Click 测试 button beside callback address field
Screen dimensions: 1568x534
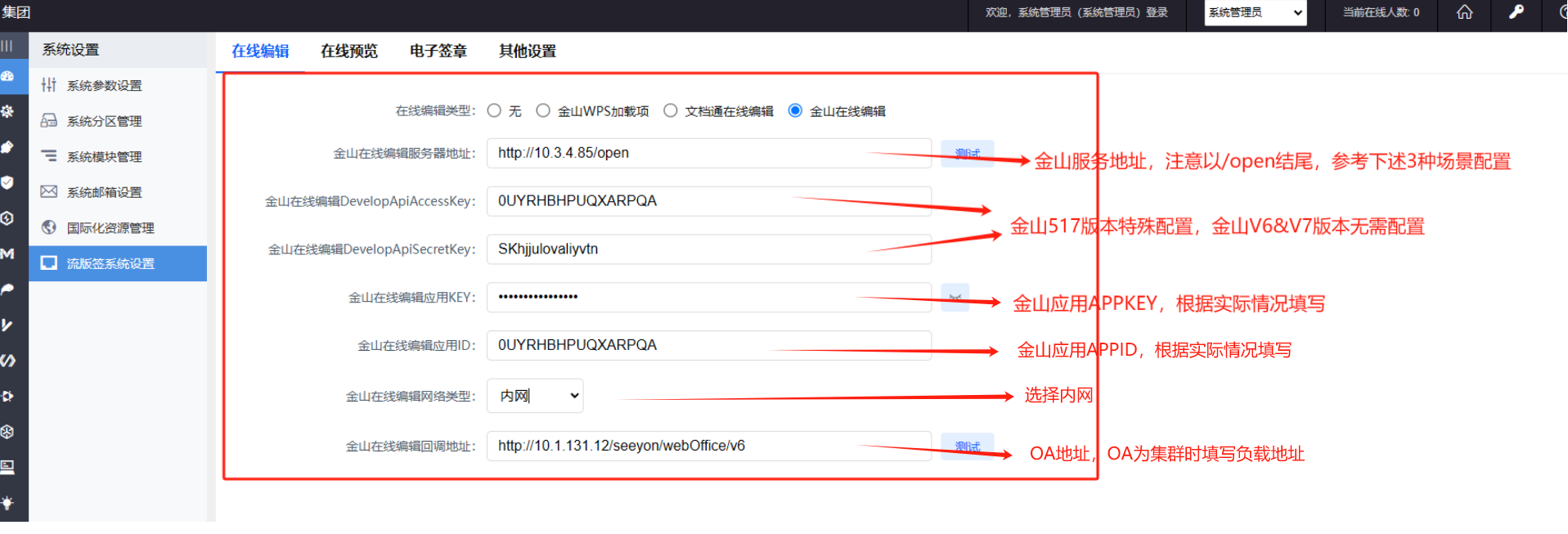(967, 446)
